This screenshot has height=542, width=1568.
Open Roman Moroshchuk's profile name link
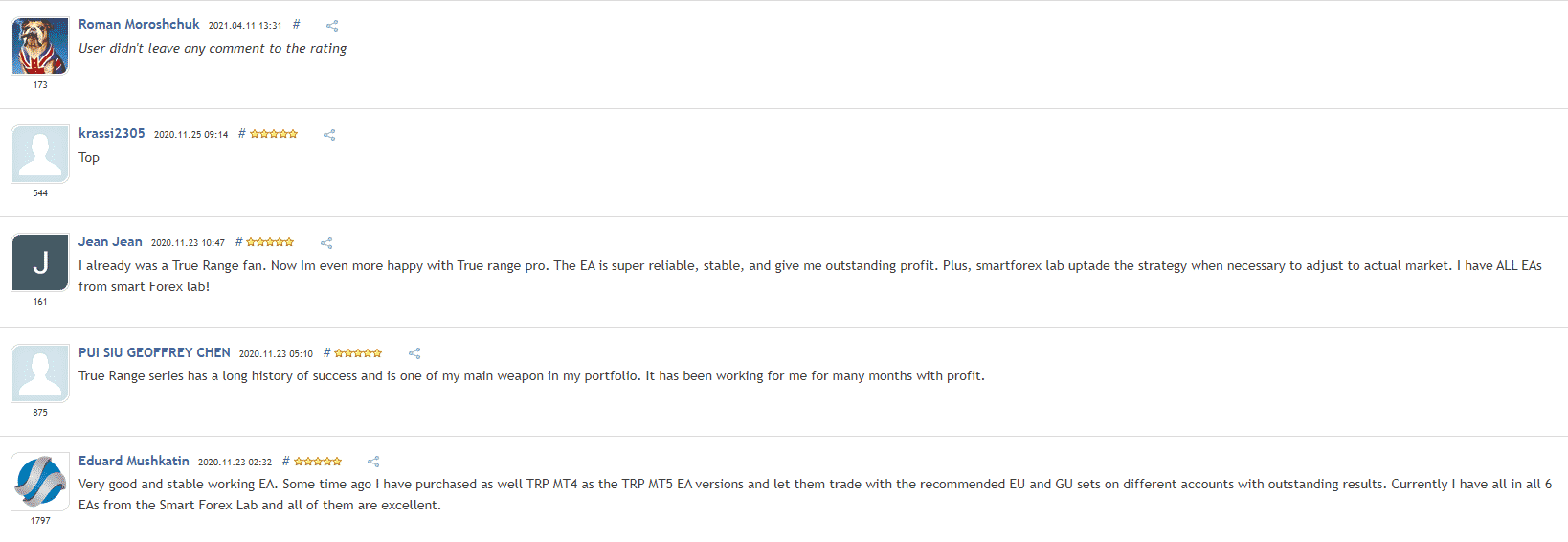coord(139,25)
